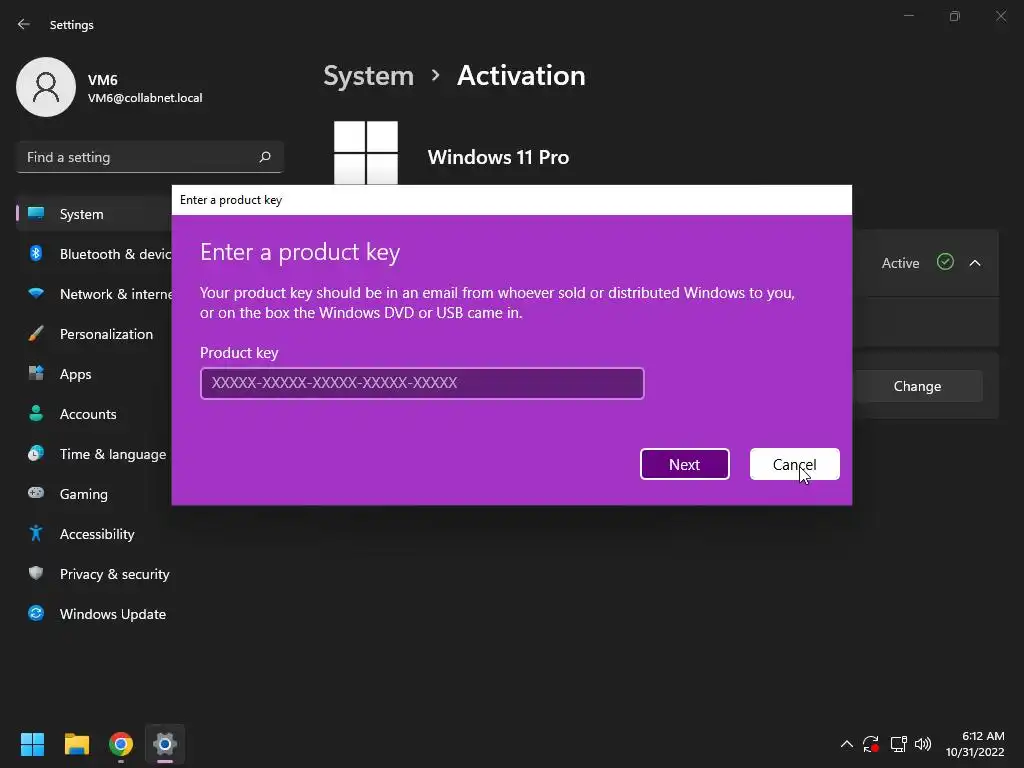Open the Personalization brush icon
The height and width of the screenshot is (768, 1024).
36,334
